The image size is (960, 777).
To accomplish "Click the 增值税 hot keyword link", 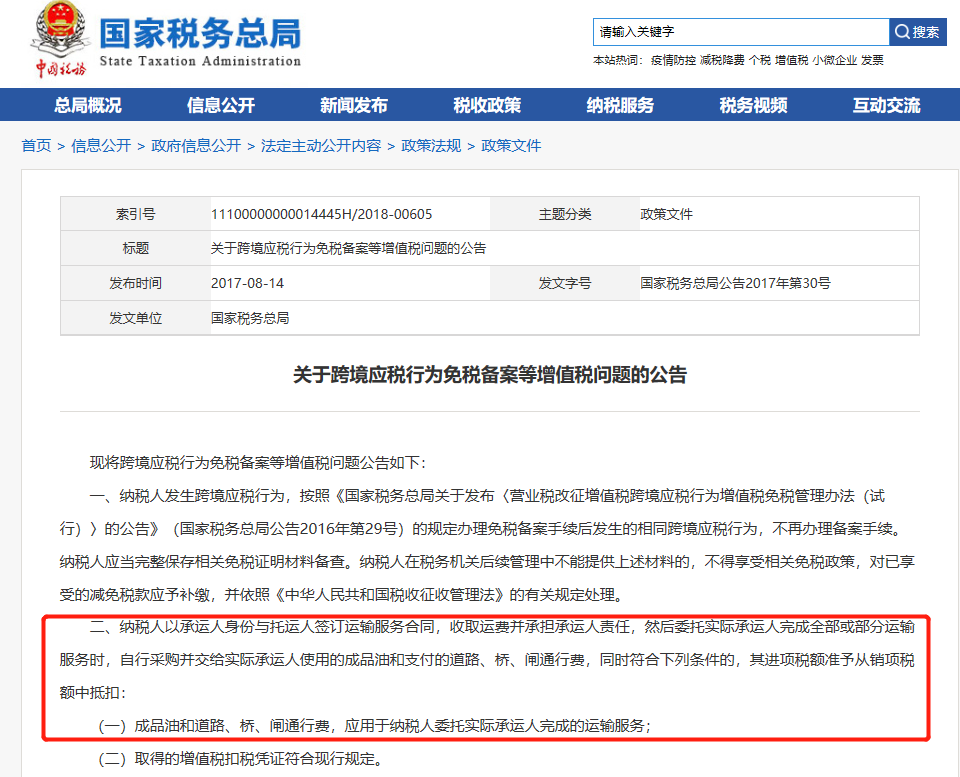I will pyautogui.click(x=791, y=60).
